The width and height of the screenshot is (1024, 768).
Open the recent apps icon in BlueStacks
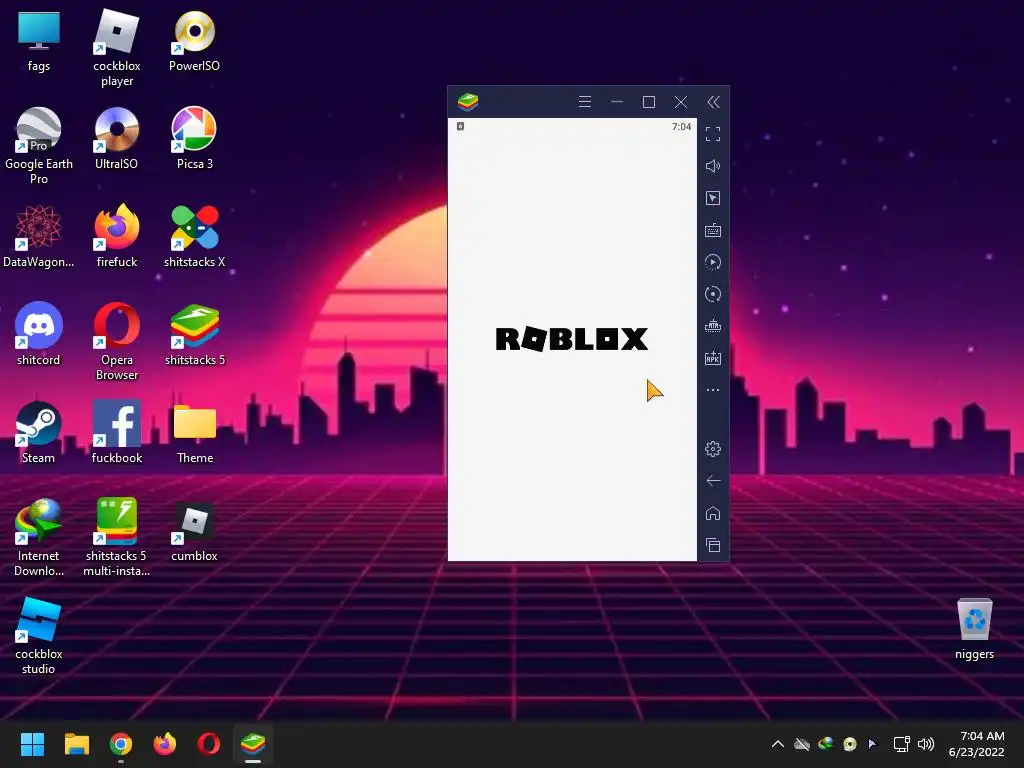[x=713, y=545]
